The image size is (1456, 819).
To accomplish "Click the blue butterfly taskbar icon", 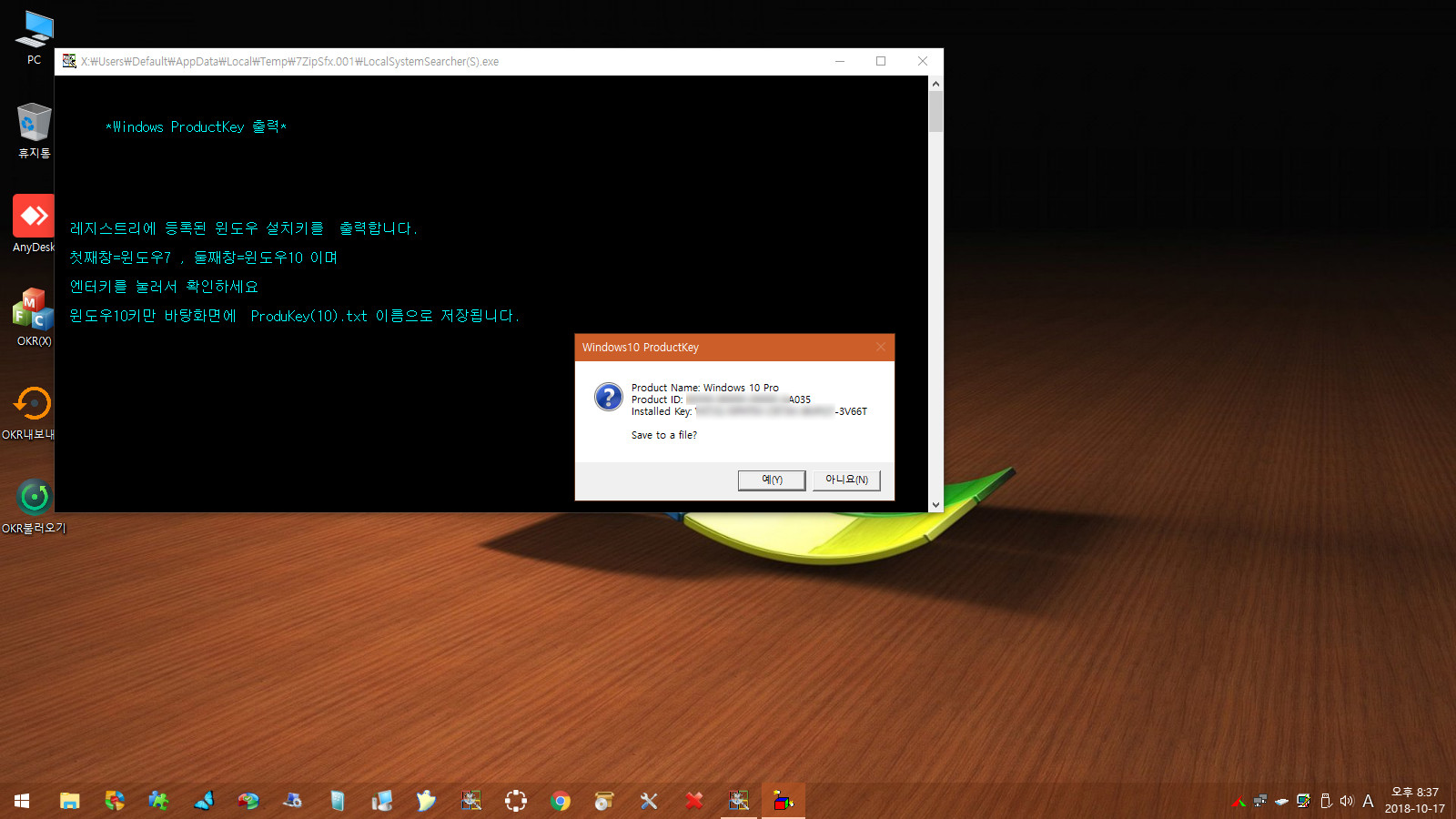I will [204, 801].
